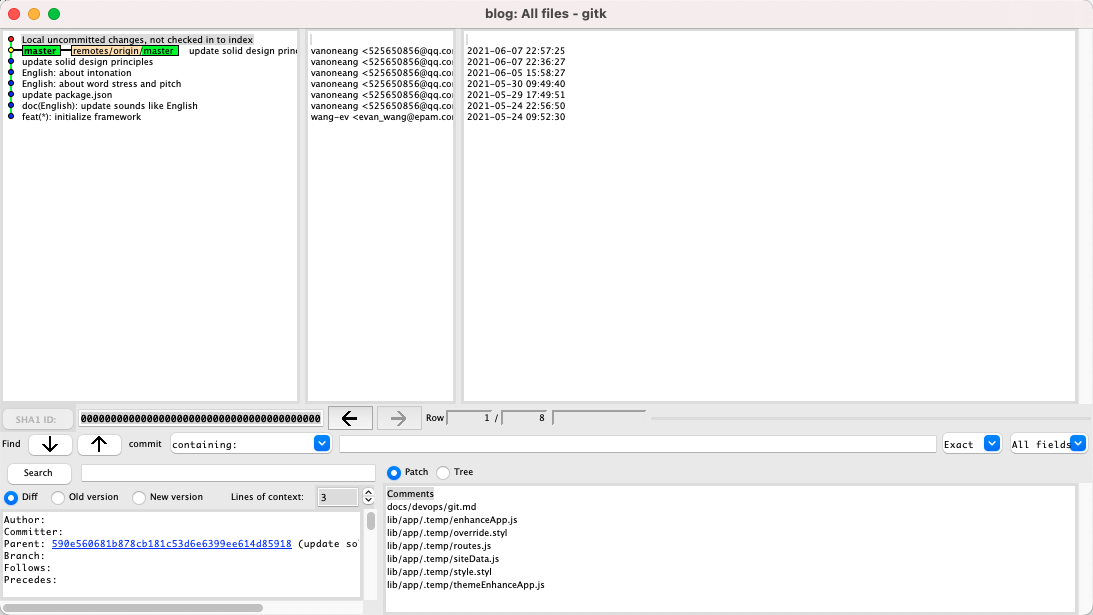Viewport: 1093px width, 615px height.
Task: Increase Lines of context with the stepper
Action: click(x=368, y=492)
